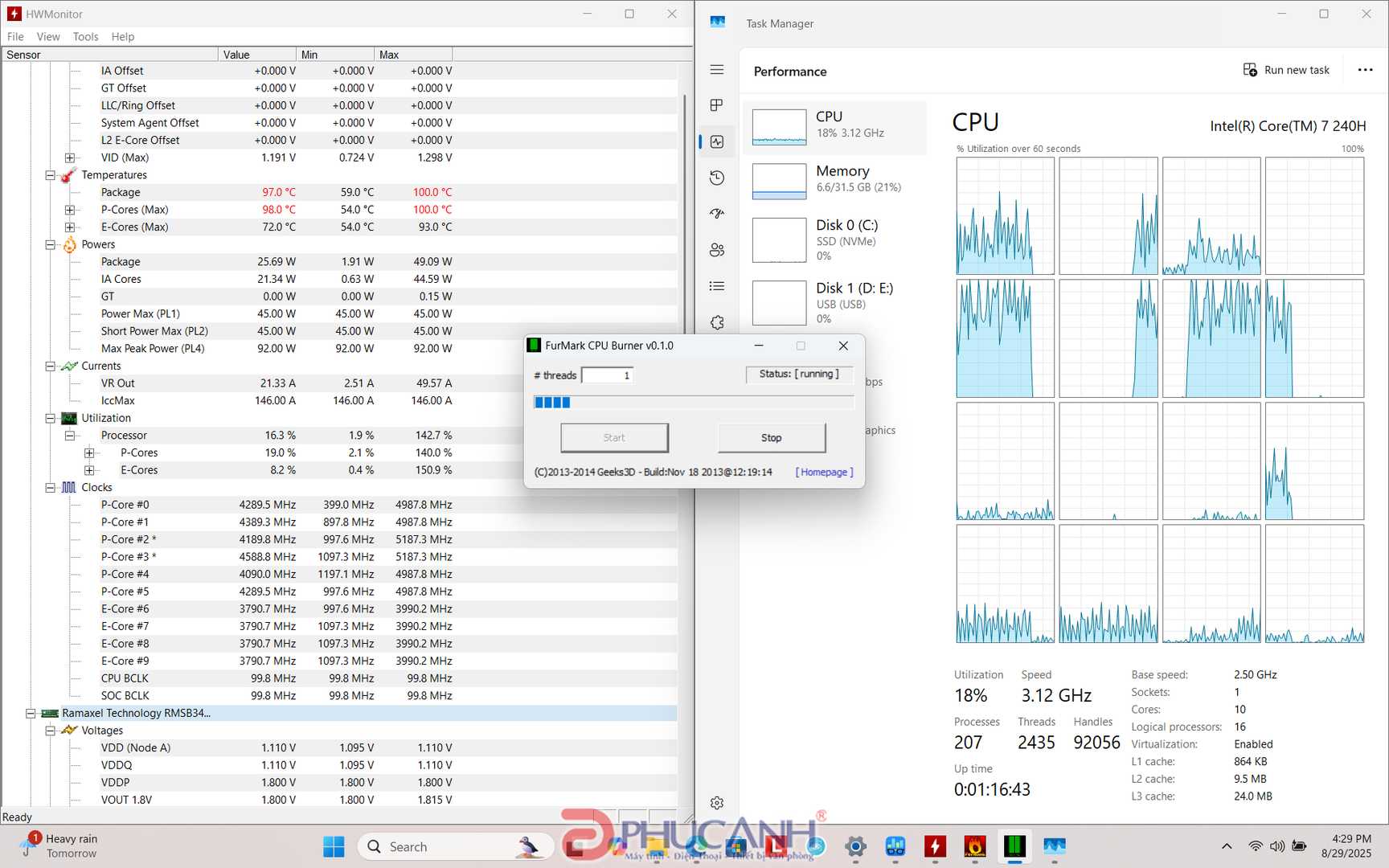Viewport: 1389px width, 868px height.
Task: Open clock and date in system tray
Action: click(1346, 846)
